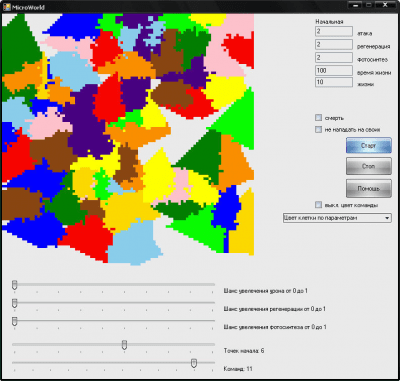The width and height of the screenshot is (400, 381).
Task: Click the фотосинтез input field
Action: (334, 57)
